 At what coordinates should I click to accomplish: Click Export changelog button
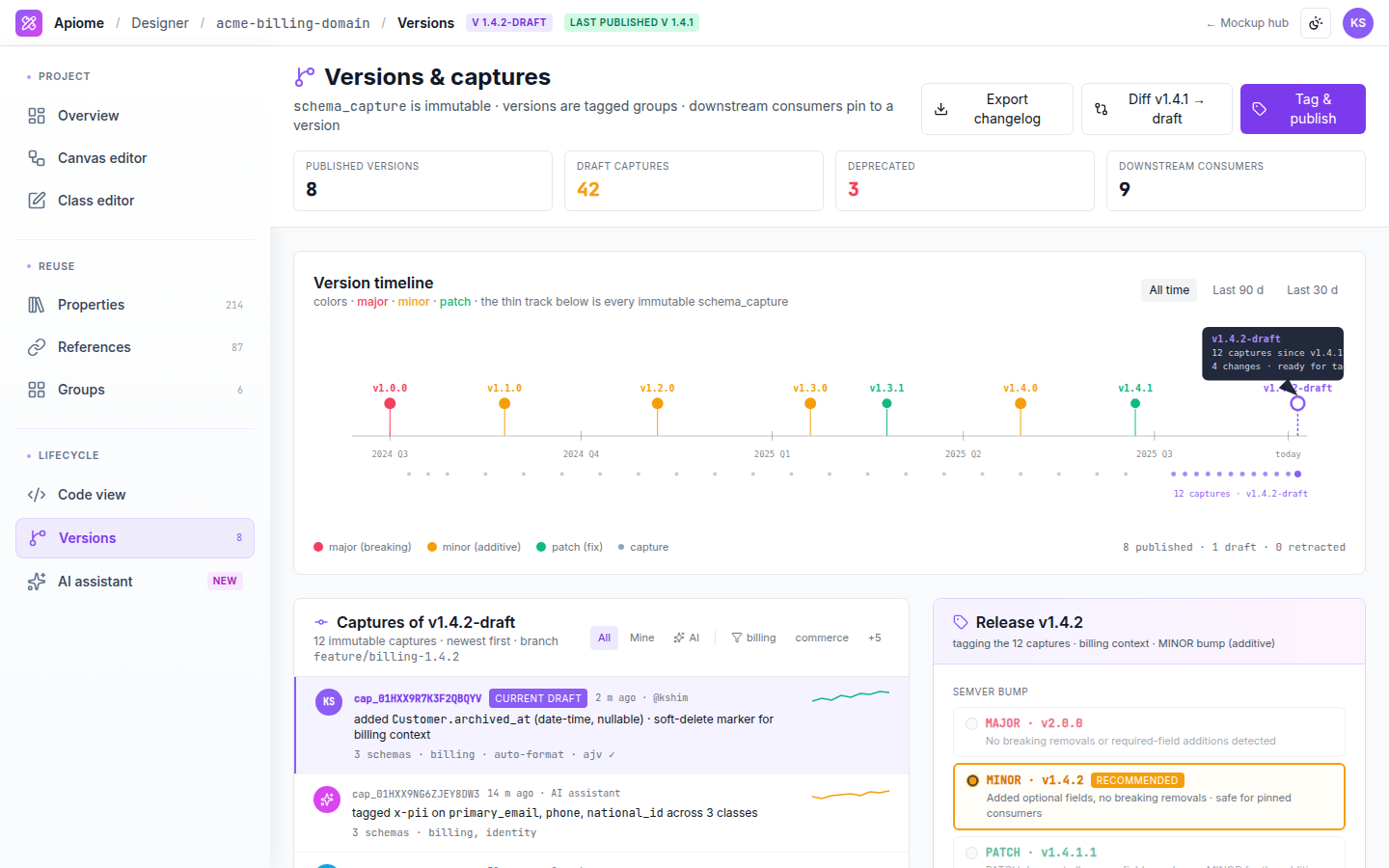997,109
